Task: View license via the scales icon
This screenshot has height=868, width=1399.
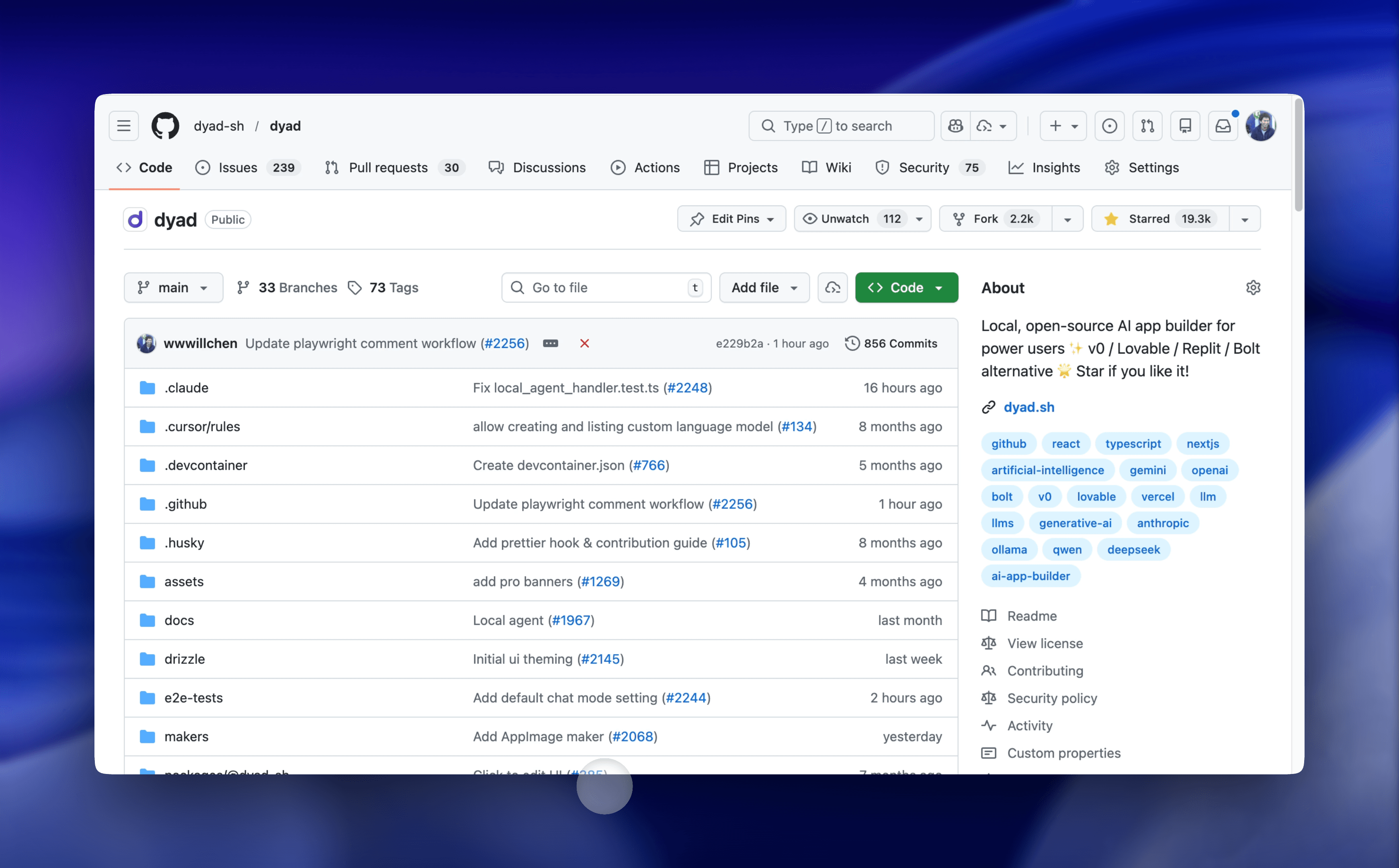Action: (989, 643)
